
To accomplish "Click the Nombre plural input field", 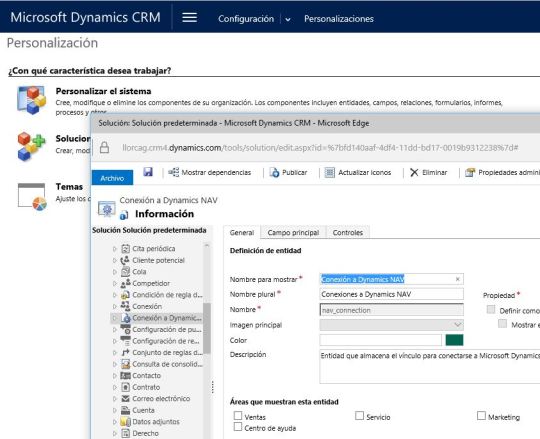I will pos(392,294).
